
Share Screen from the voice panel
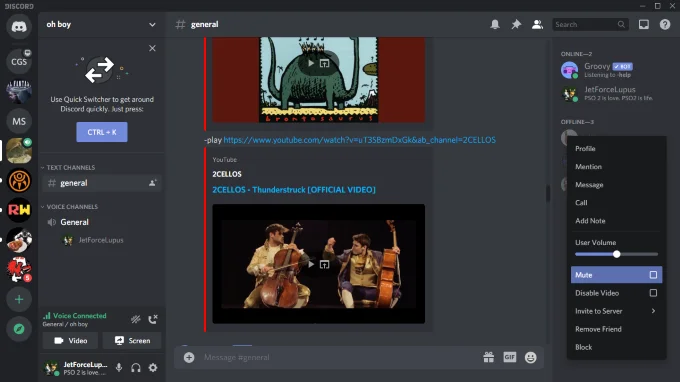(x=132, y=341)
